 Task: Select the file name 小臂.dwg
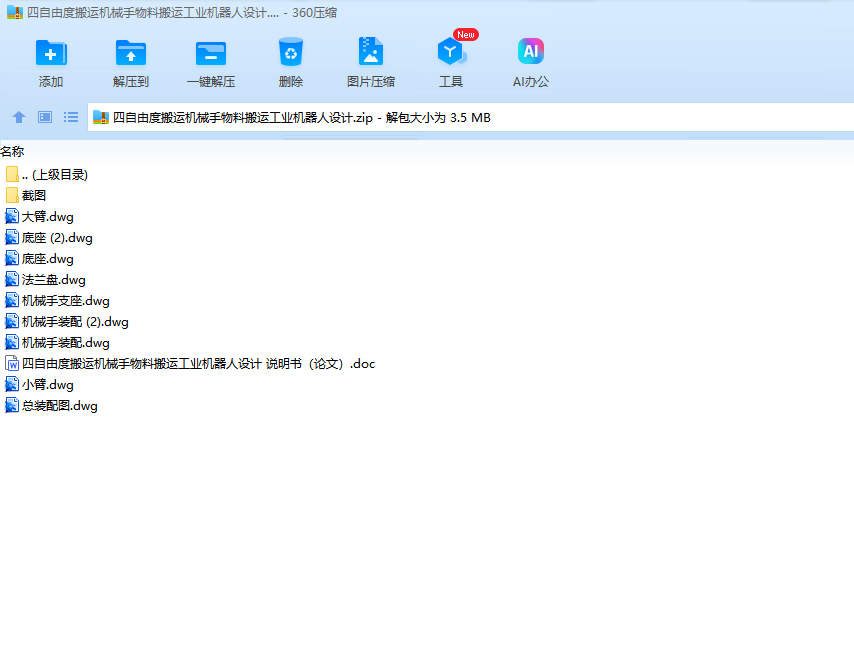click(x=47, y=384)
